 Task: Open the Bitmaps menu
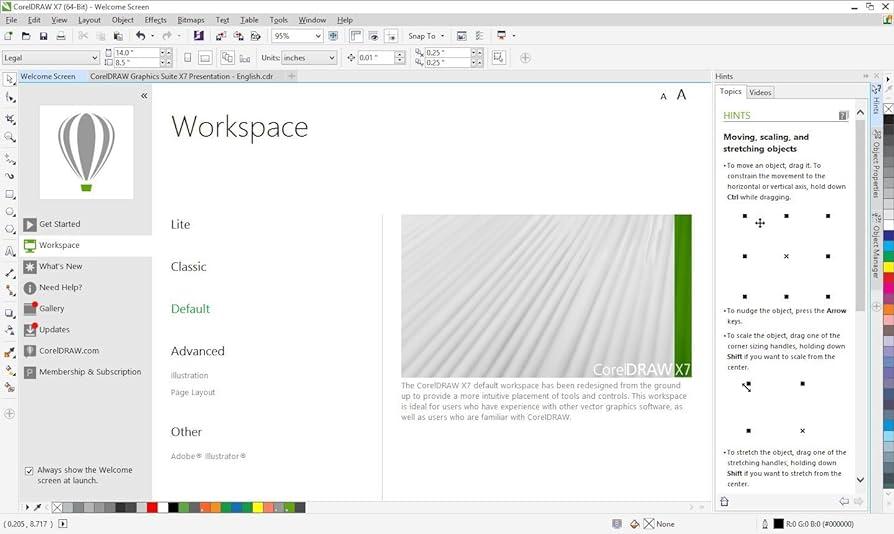coord(190,20)
